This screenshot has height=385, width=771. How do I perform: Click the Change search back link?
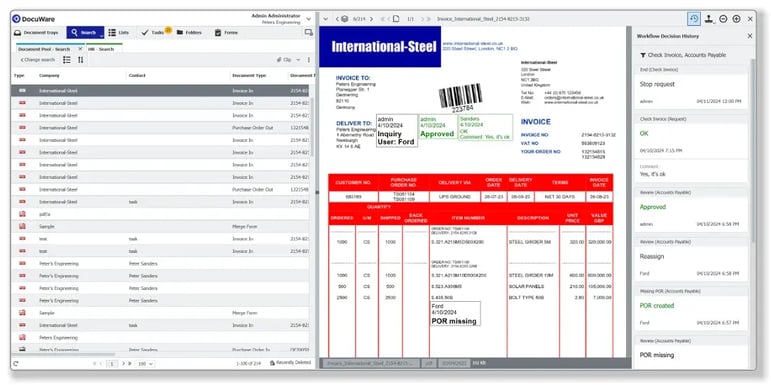click(37, 59)
